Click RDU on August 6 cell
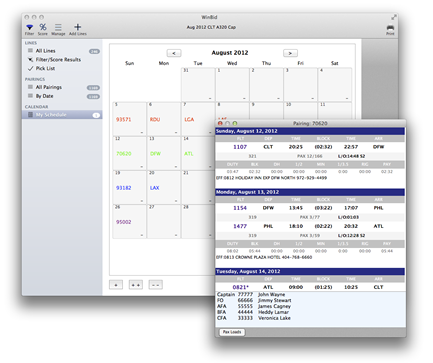Screen dimensions: 433x363 pyautogui.click(x=155, y=119)
